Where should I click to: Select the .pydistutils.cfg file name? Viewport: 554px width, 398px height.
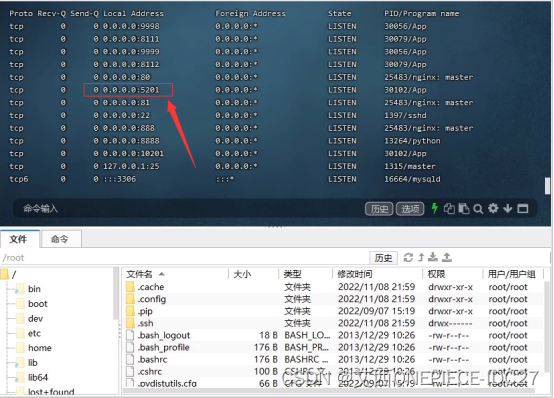[167, 383]
